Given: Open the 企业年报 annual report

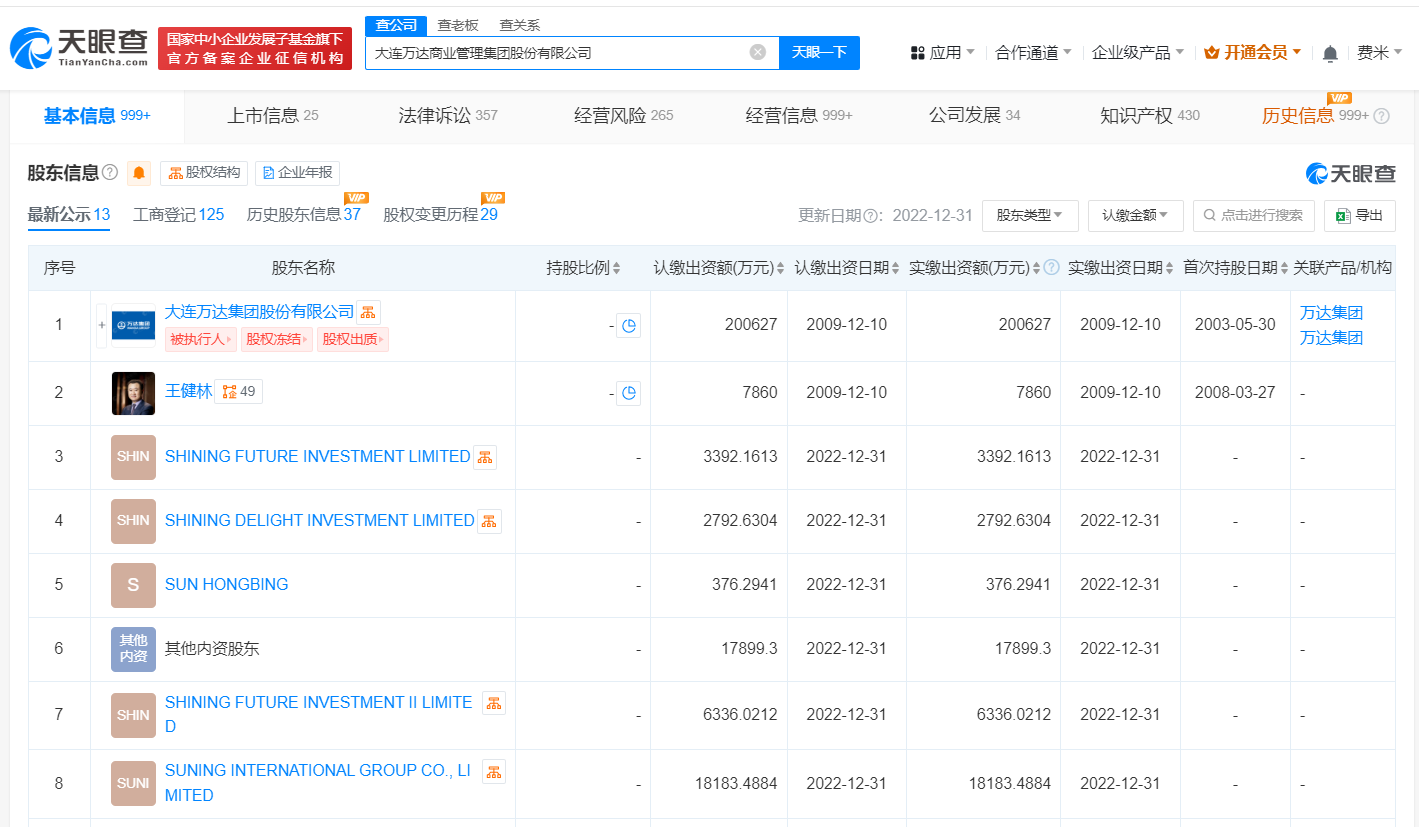Looking at the screenshot, I should (x=295, y=172).
